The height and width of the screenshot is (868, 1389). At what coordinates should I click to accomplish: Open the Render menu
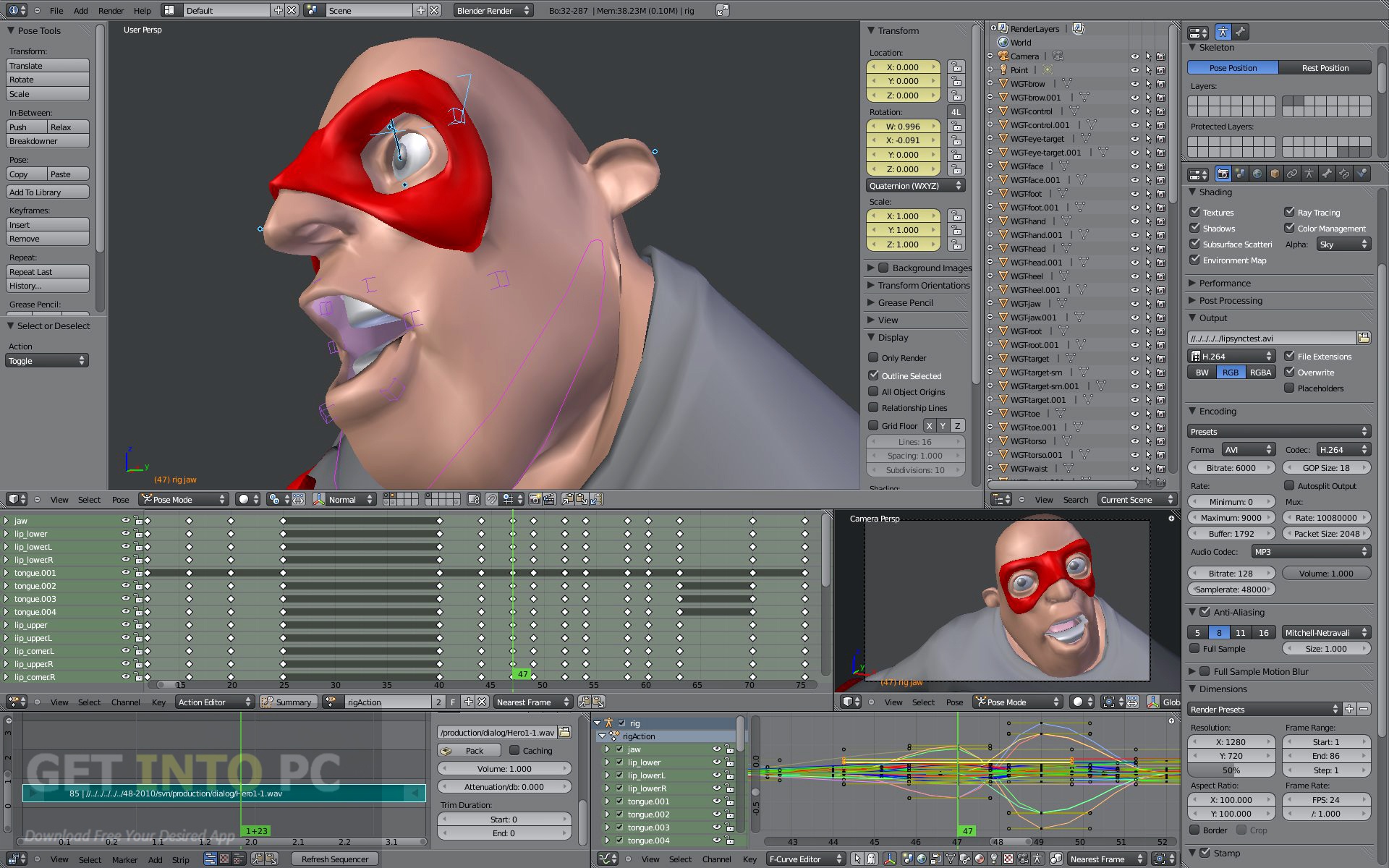point(111,11)
